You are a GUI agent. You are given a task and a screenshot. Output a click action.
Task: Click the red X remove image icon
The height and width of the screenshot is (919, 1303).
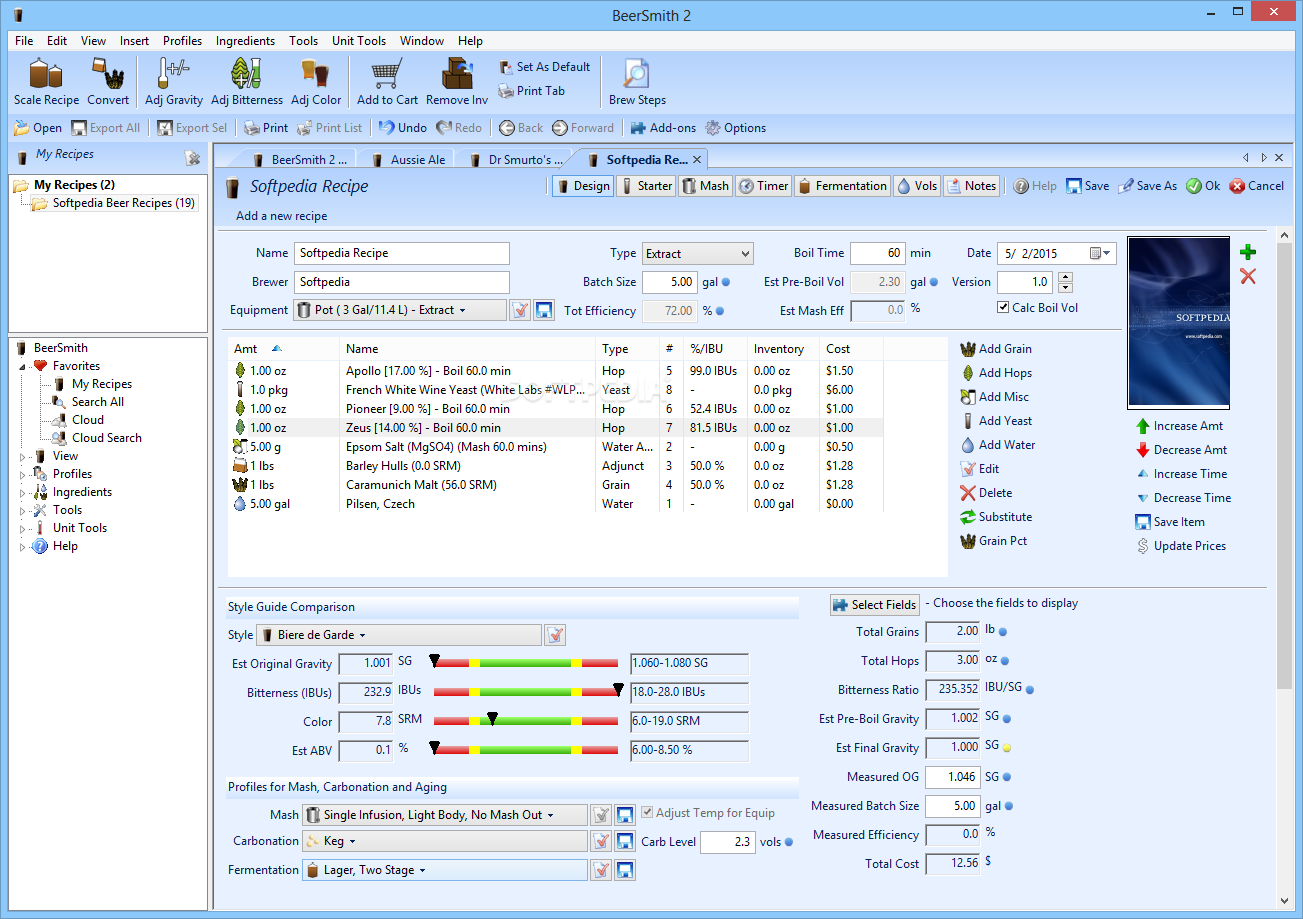[1248, 276]
